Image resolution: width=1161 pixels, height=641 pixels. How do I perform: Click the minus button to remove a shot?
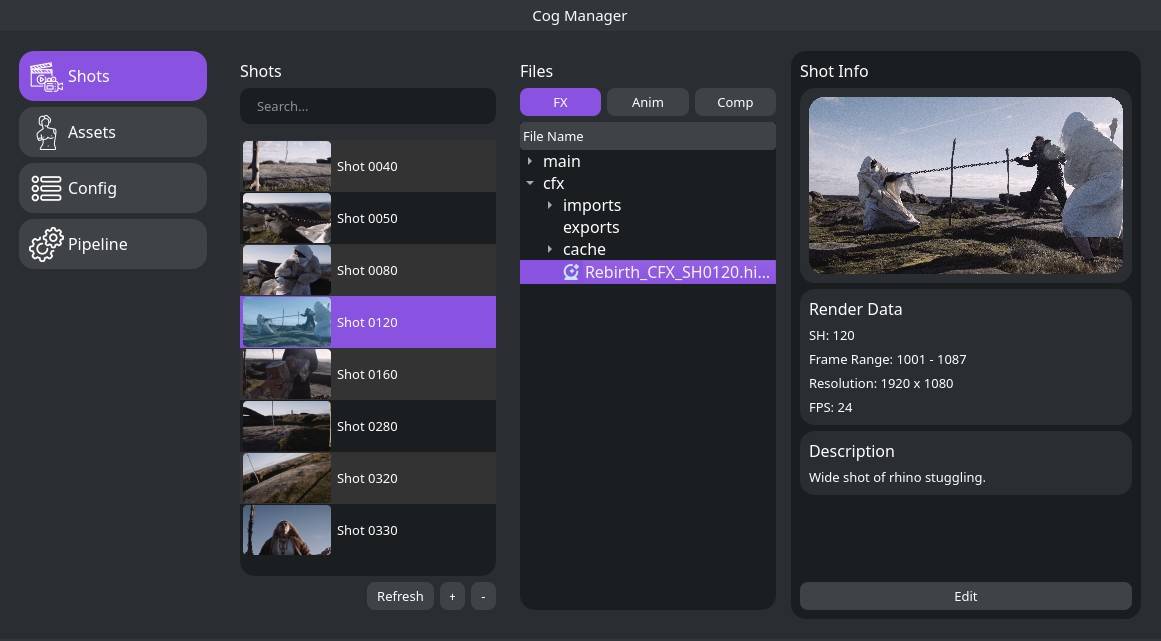(x=483, y=596)
